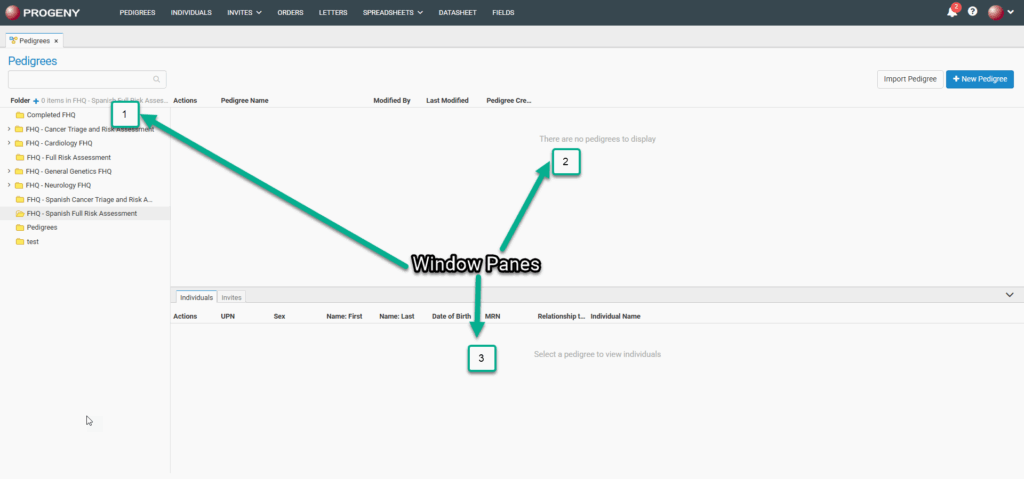
Task: Open the user profile avatar menu
Action: coord(996,12)
